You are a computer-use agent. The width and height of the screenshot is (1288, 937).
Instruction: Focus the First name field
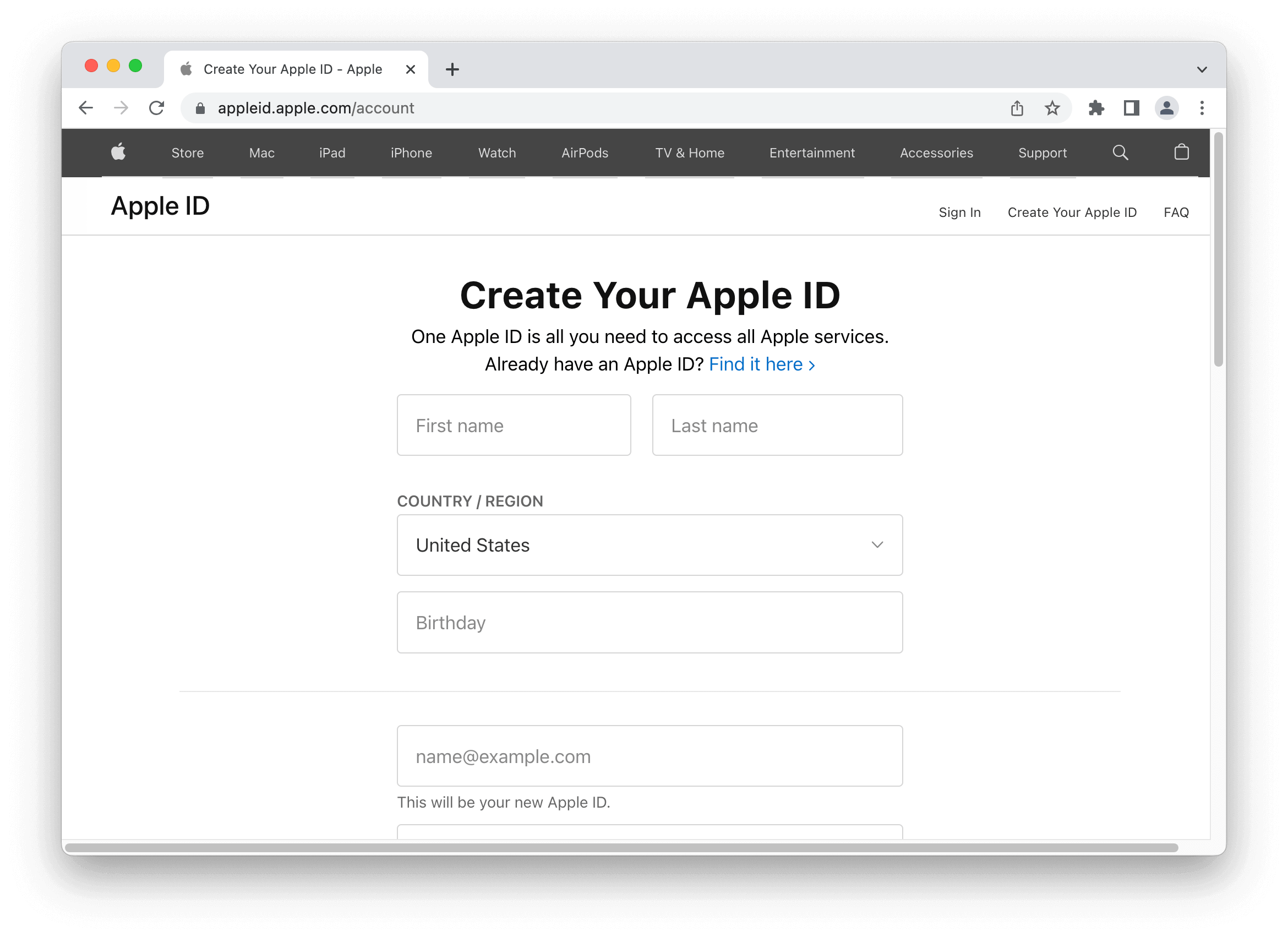[x=514, y=426]
